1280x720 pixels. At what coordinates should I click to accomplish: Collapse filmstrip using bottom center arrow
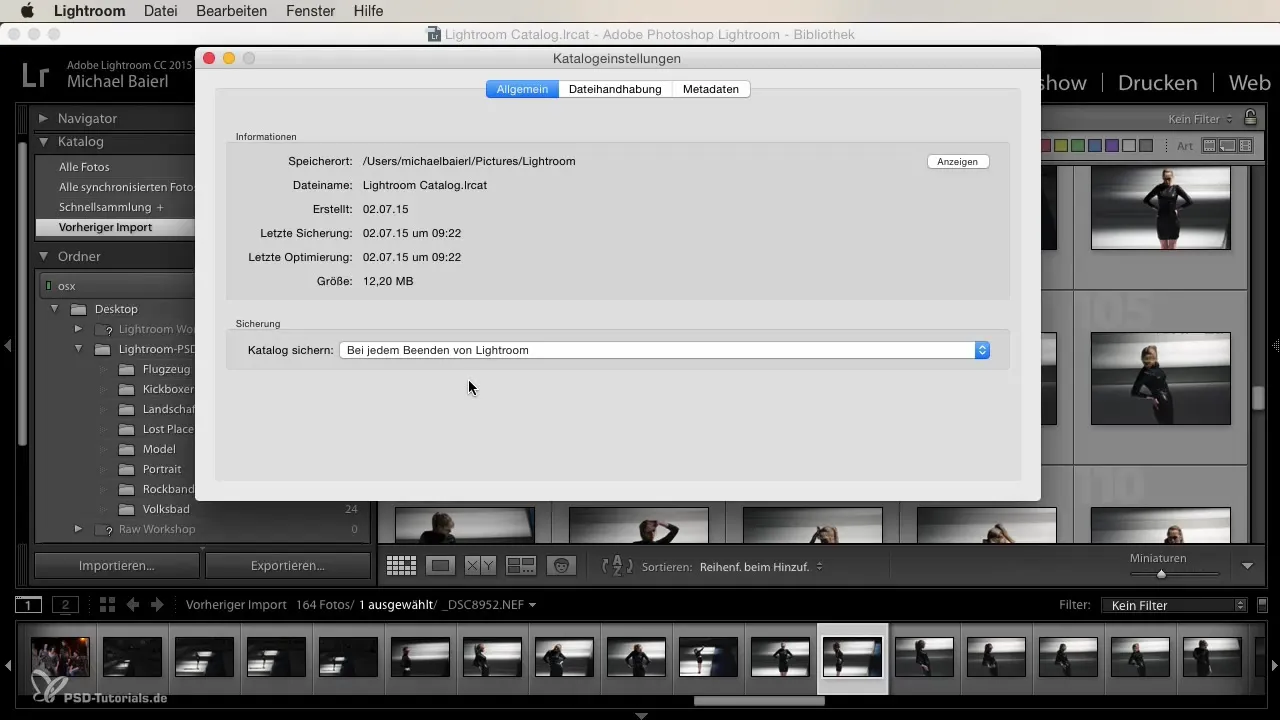coord(641,715)
